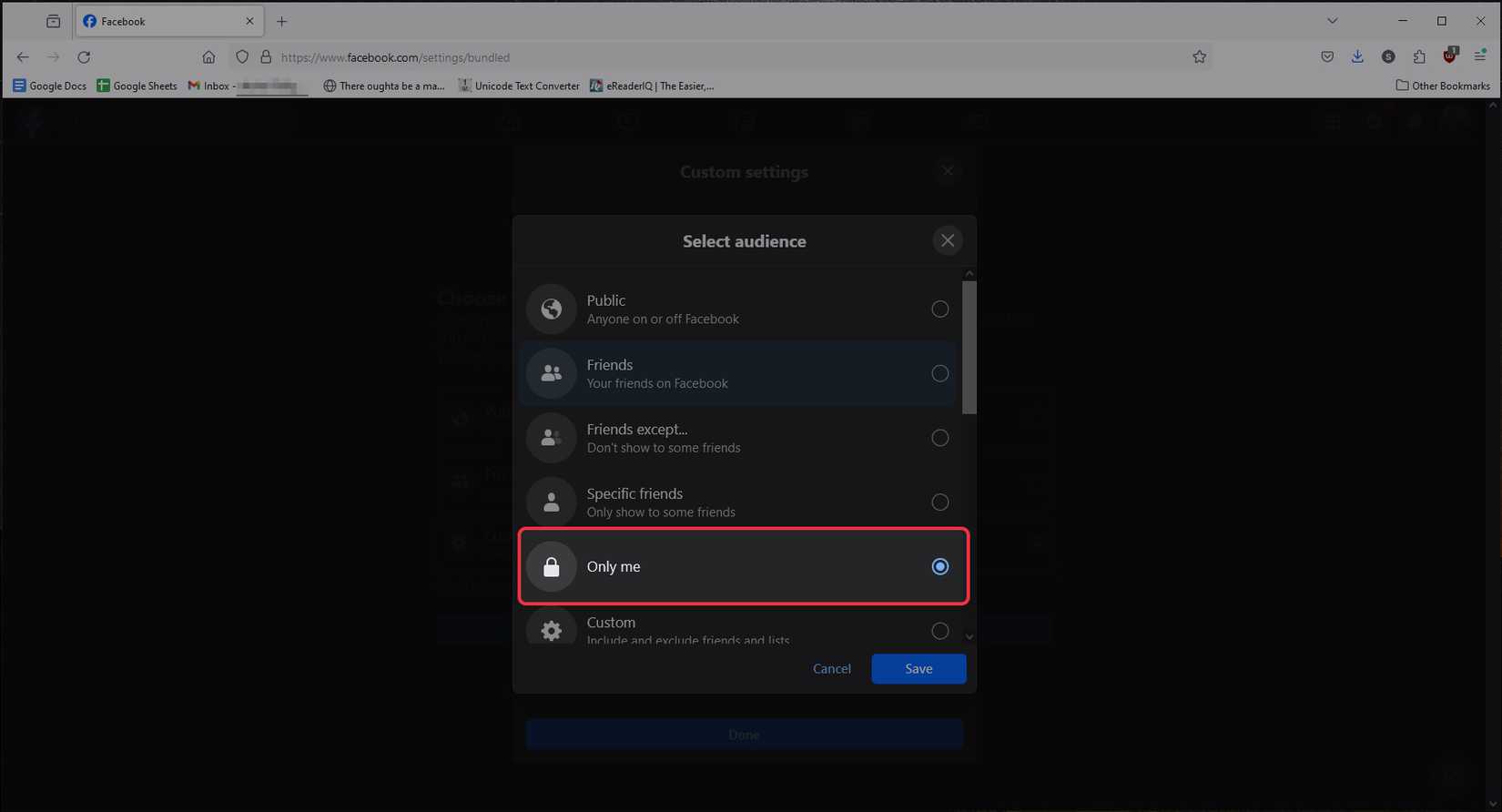Cancel the audience selection
Image resolution: width=1502 pixels, height=812 pixels.
pos(832,669)
